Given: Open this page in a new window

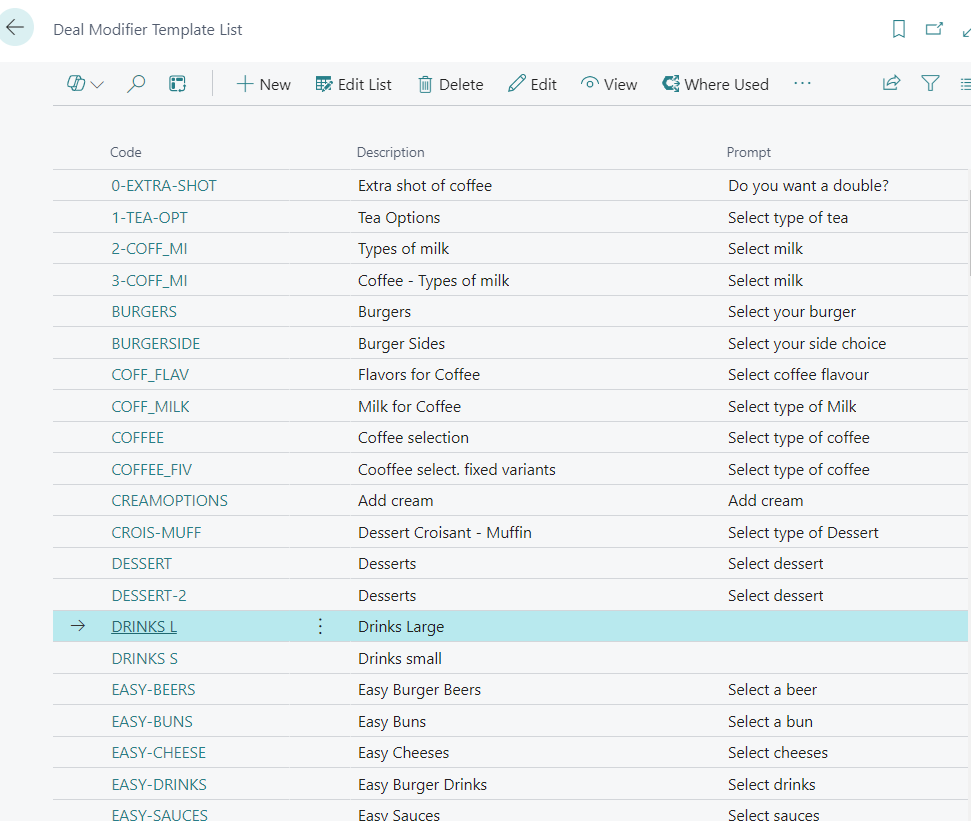Looking at the screenshot, I should pos(934,29).
